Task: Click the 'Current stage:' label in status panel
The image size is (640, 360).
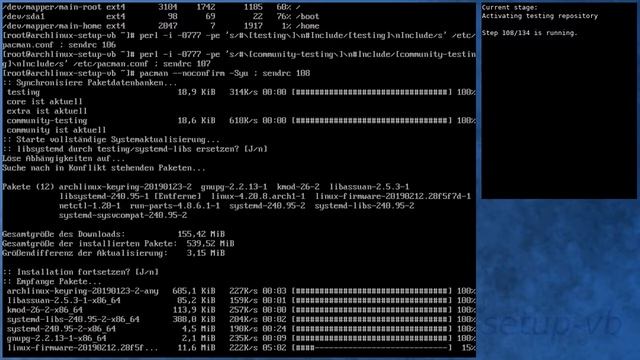Action: coord(509,7)
